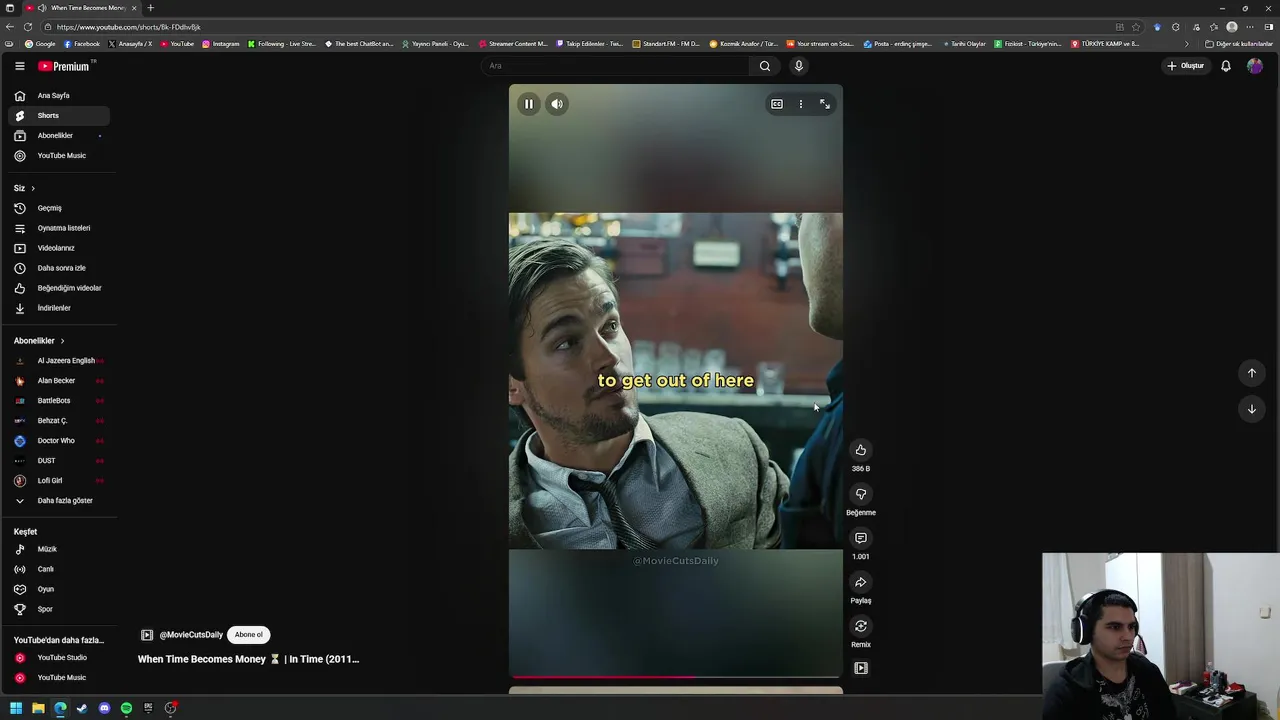Screen dimensions: 1280x720
Task: Open Behzat Ç. channel
Action: [x=59, y=421]
